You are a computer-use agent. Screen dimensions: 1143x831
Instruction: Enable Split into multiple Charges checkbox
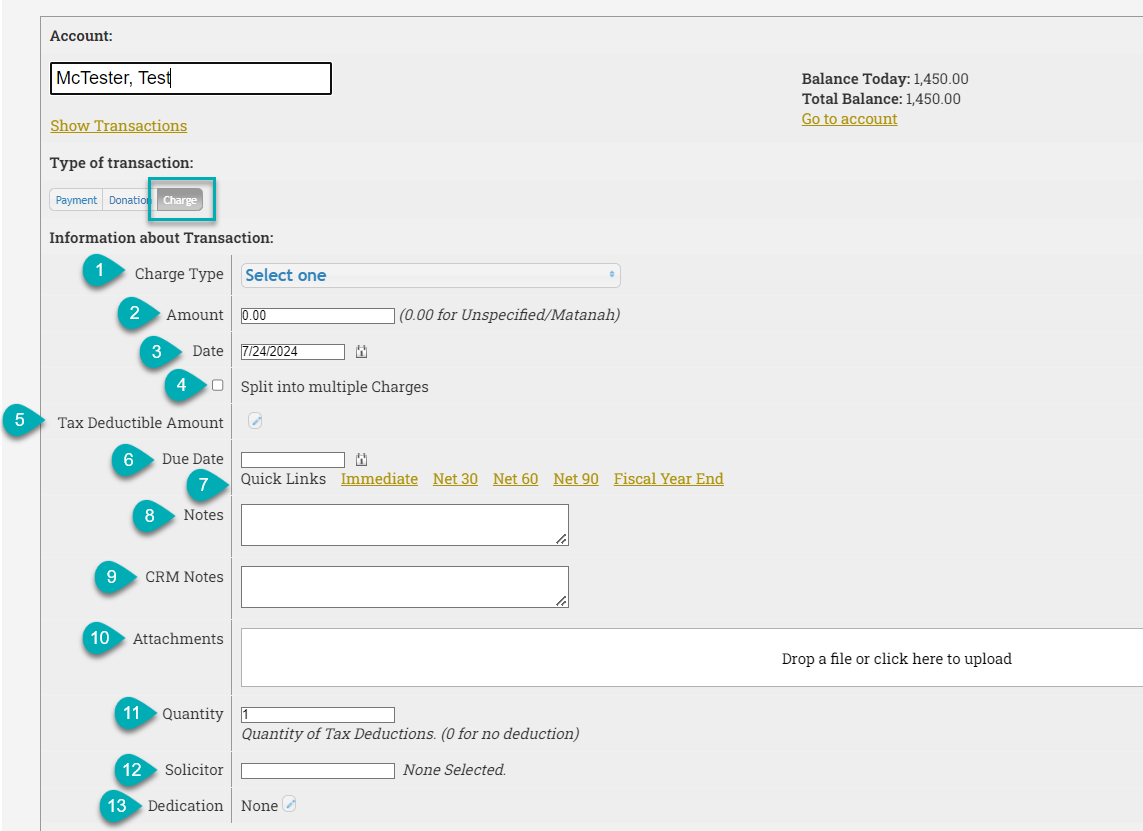pyautogui.click(x=217, y=386)
